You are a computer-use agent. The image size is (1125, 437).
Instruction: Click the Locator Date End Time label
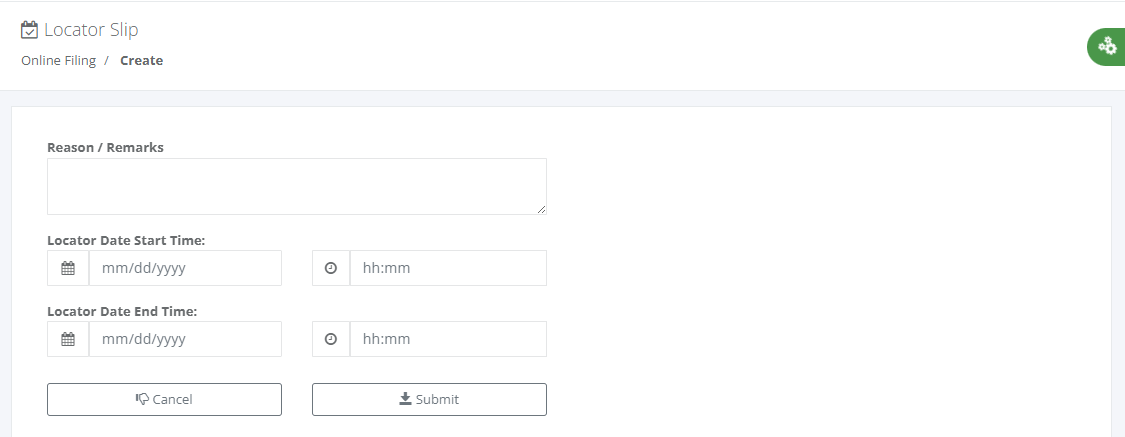coord(122,311)
